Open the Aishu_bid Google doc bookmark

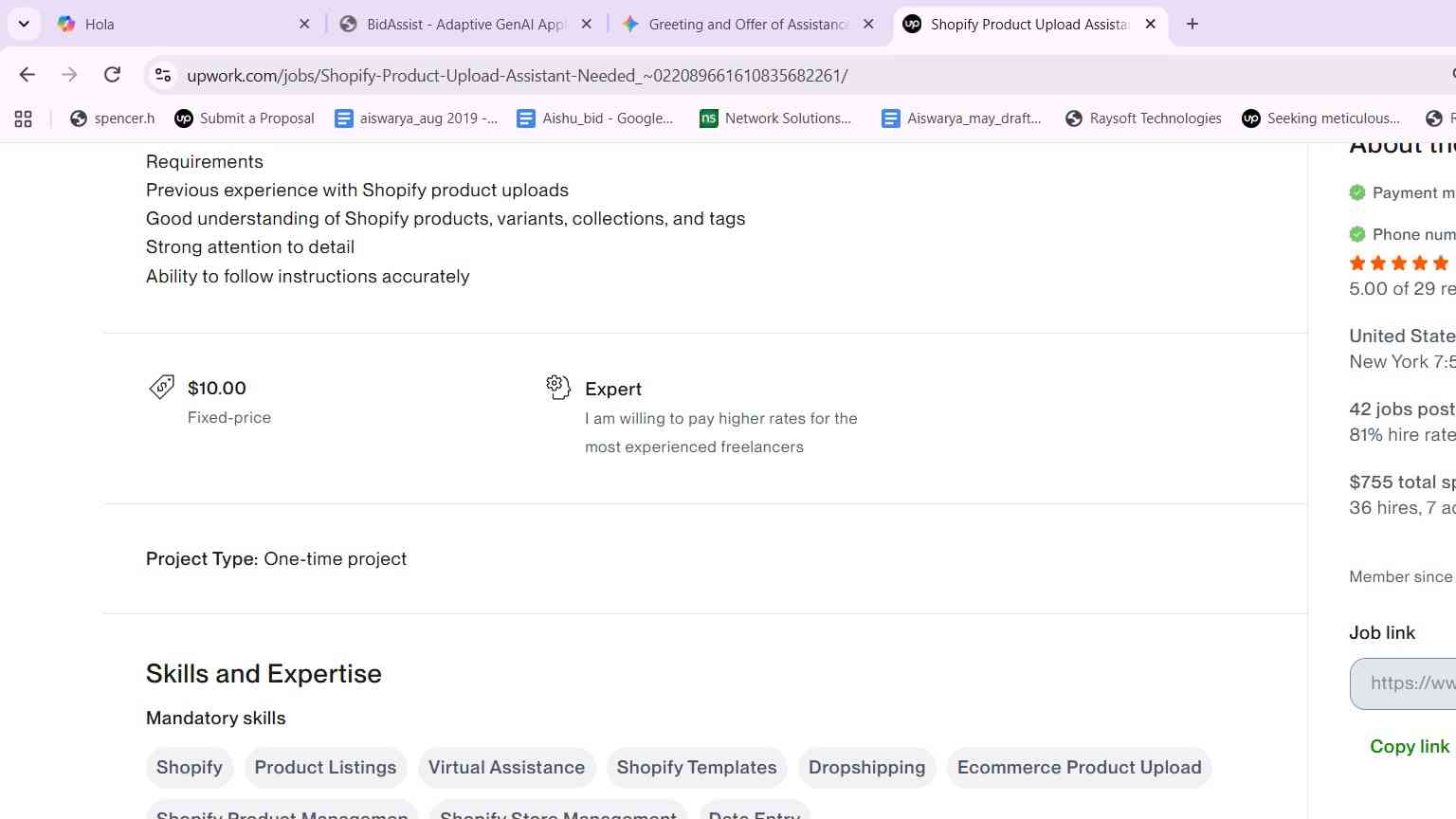tap(595, 118)
